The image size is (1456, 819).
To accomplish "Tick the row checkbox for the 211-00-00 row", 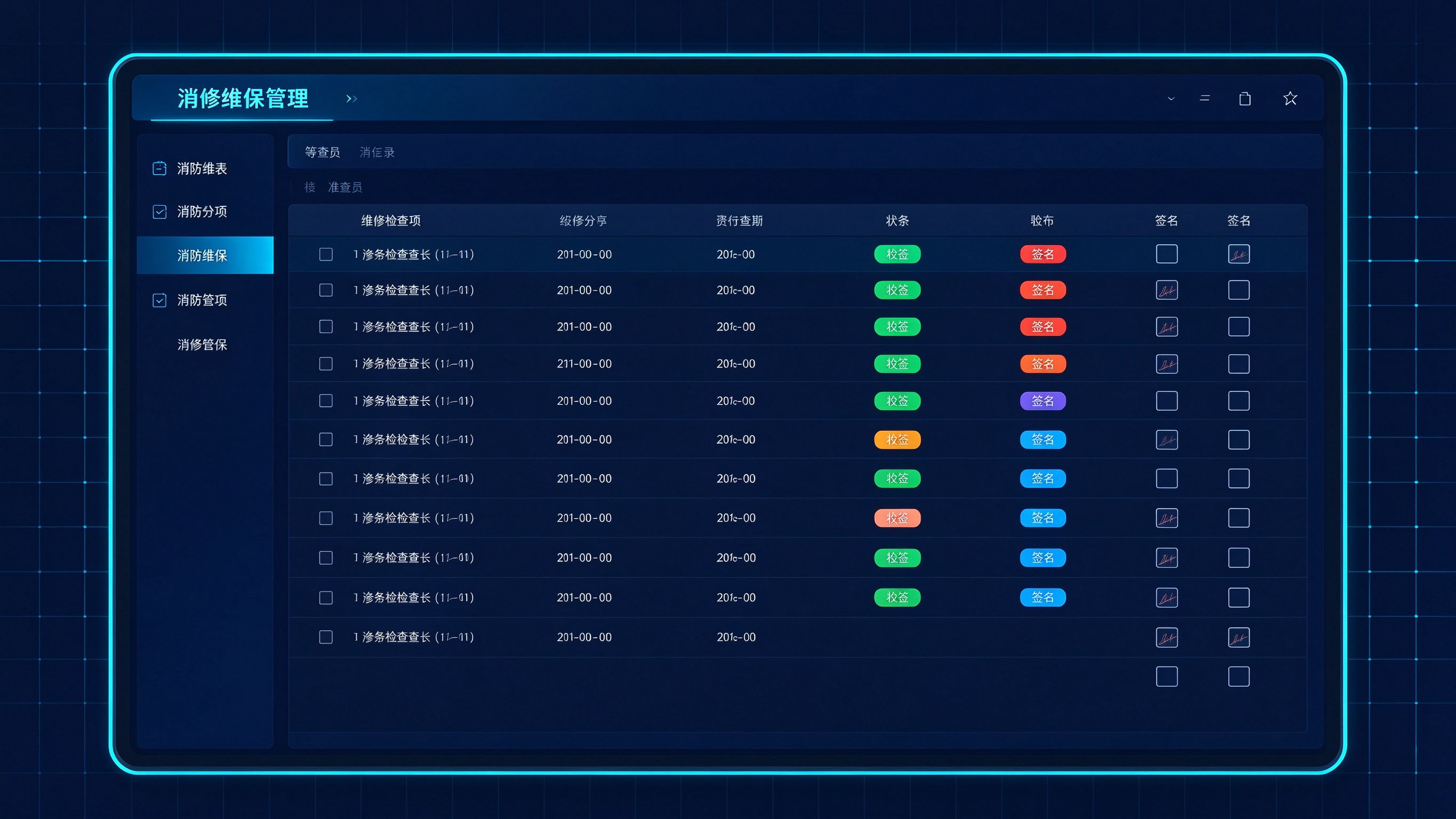I will 325,364.
